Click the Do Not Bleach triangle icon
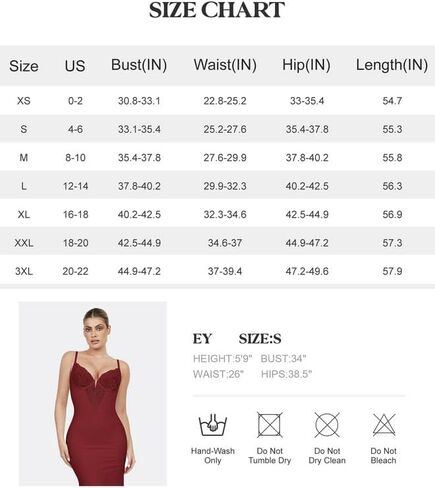 (x=384, y=425)
